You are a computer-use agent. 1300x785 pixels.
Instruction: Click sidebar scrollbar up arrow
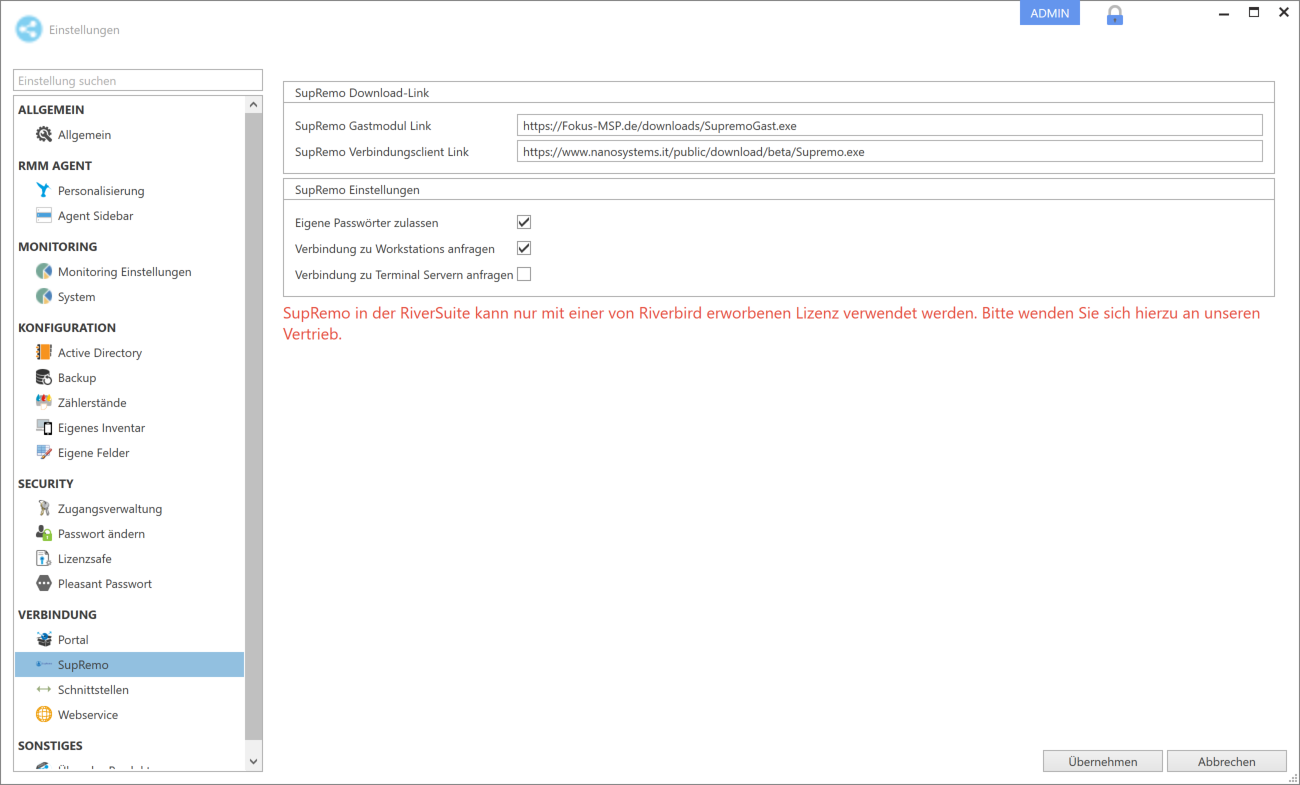point(253,105)
